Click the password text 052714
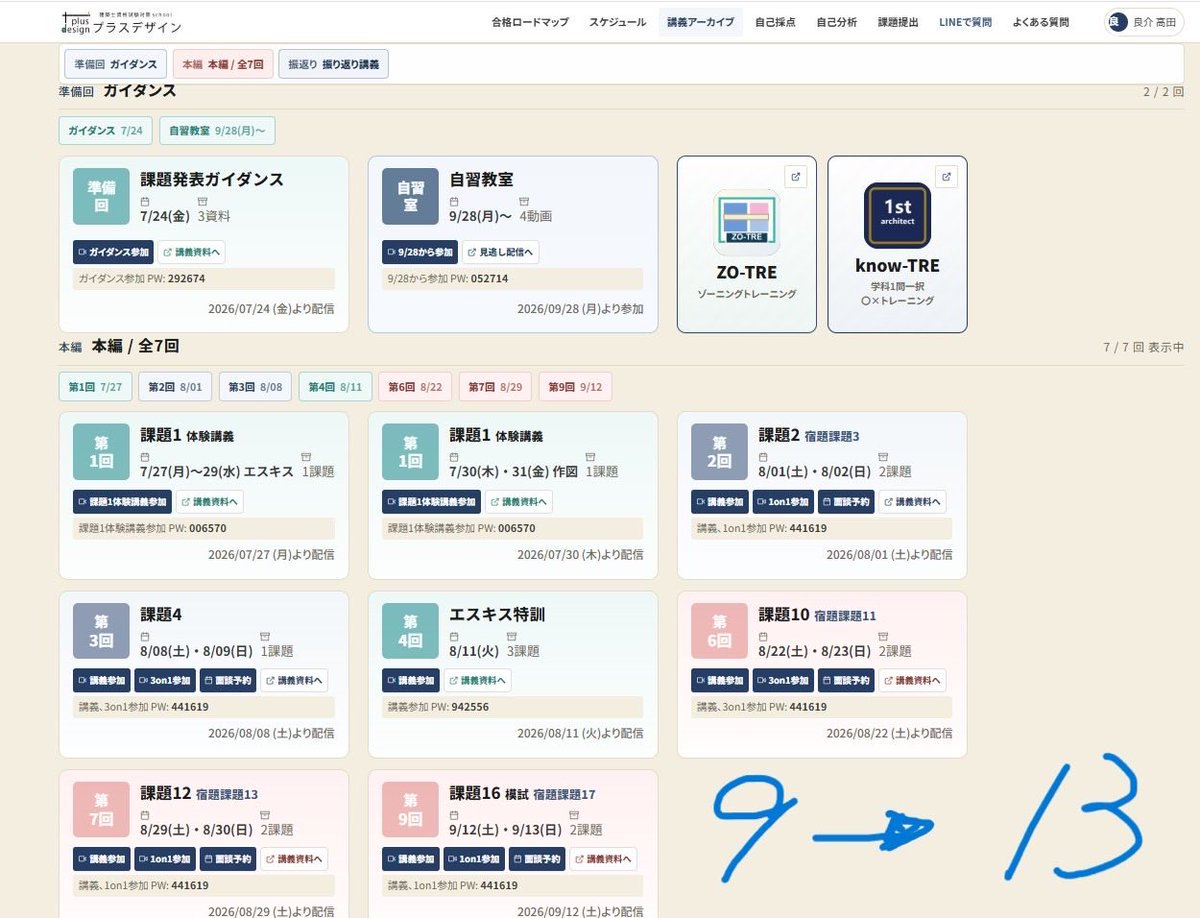This screenshot has width=1200, height=918. pyautogui.click(x=489, y=279)
